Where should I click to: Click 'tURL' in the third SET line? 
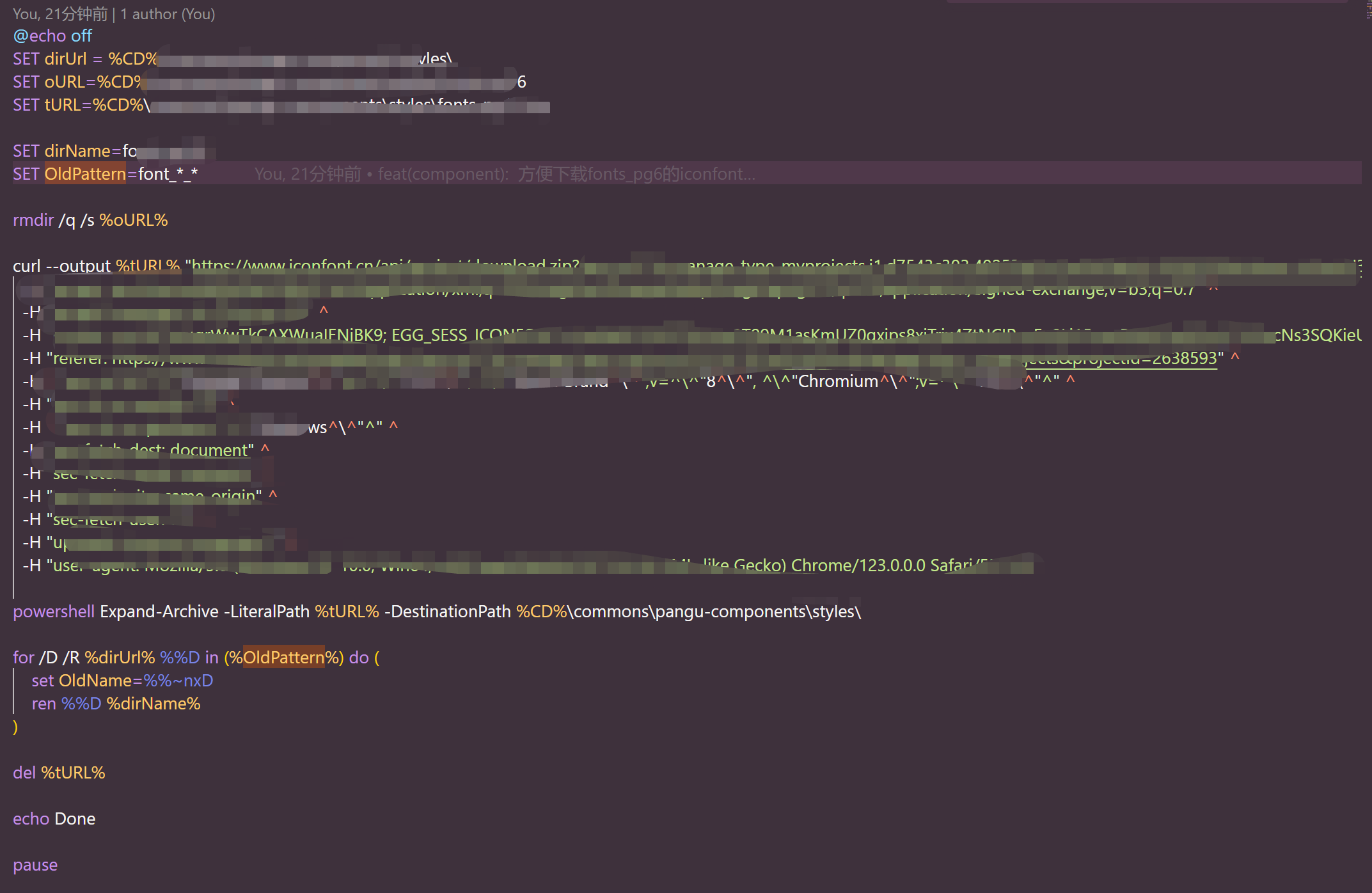point(63,105)
